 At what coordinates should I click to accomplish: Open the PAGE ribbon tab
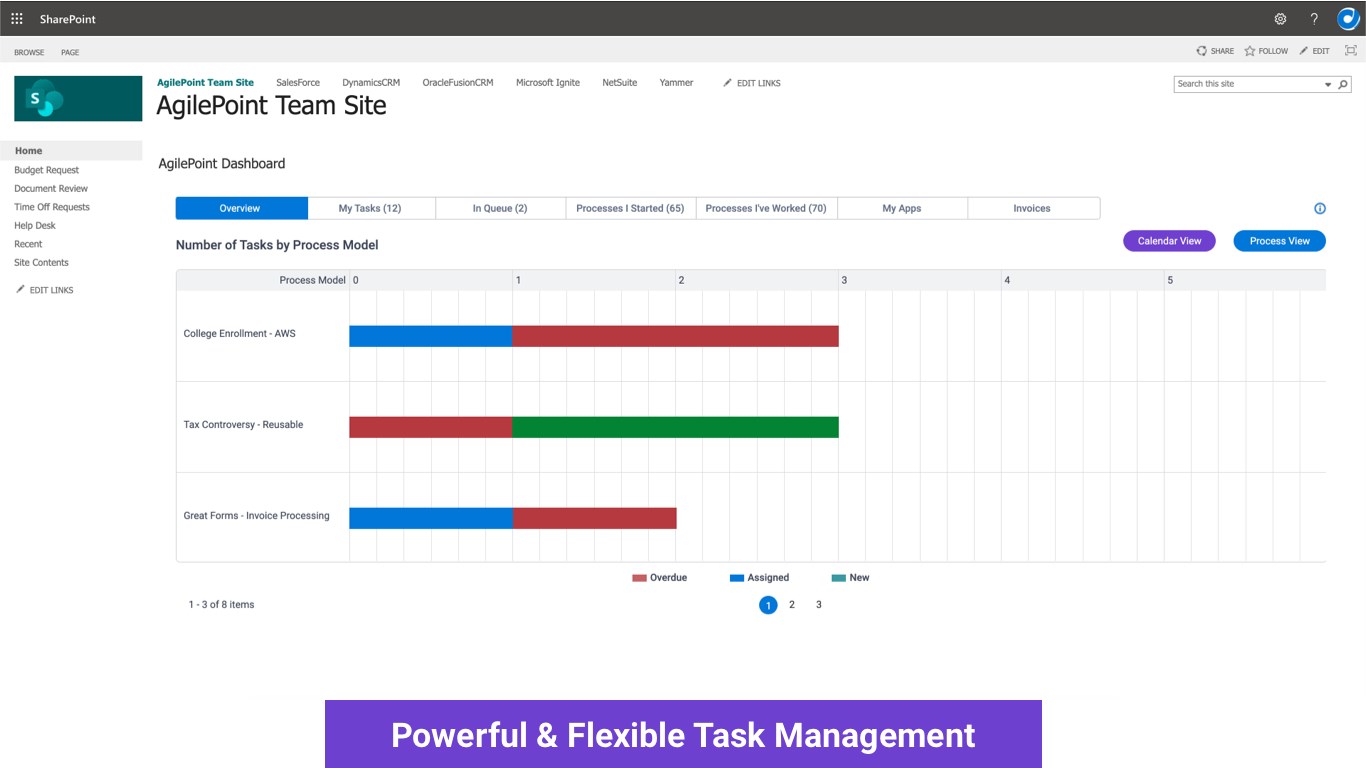coord(70,52)
